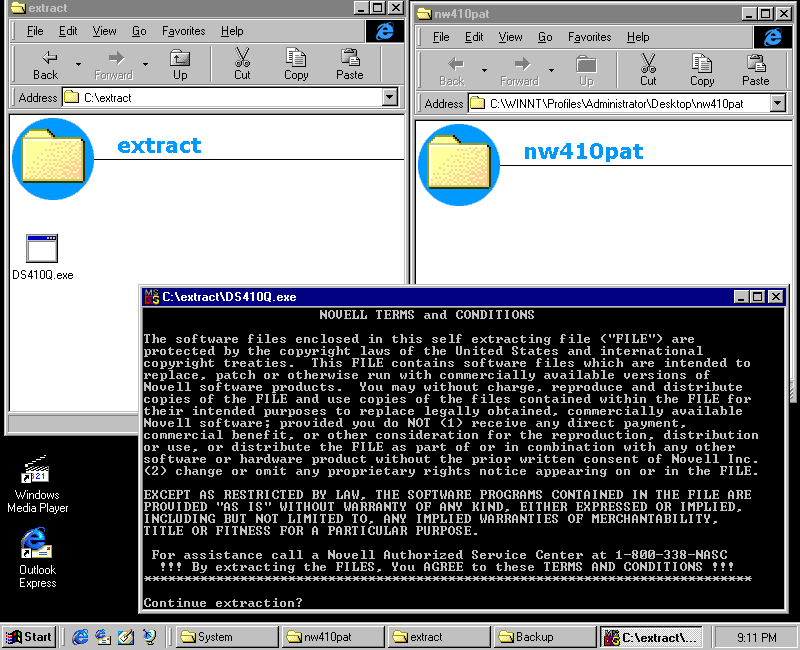This screenshot has height=650, width=800.
Task: Go Forward in the extract window
Action: pos(113,65)
